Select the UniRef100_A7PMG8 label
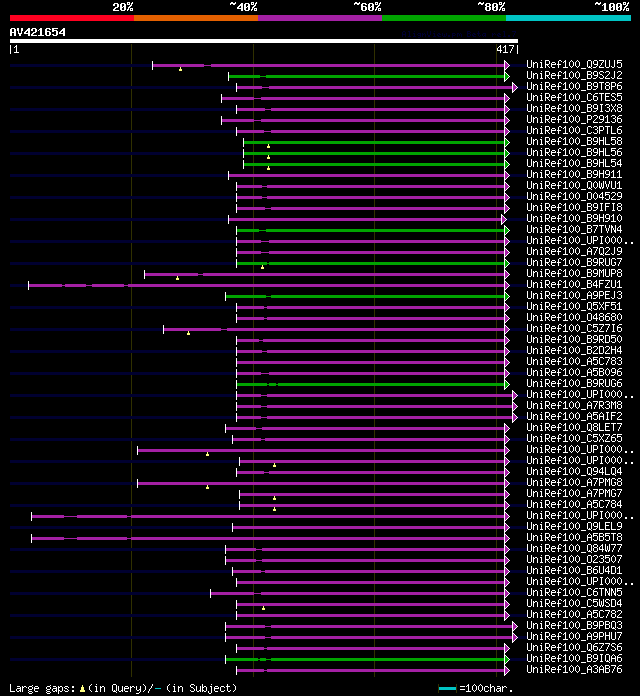This screenshot has width=640, height=696. (x=574, y=482)
